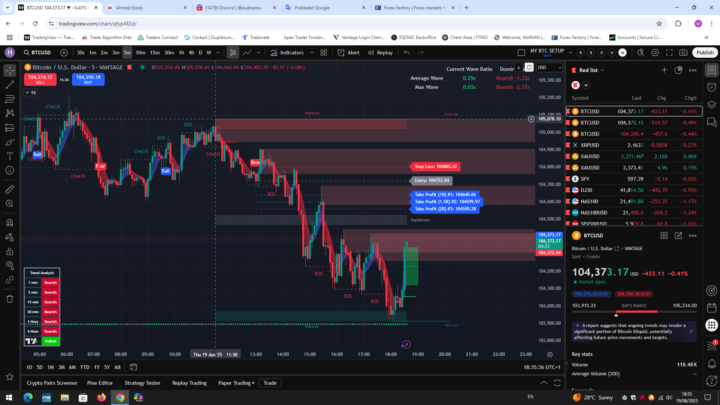Select the trend line drawing tool
Image resolution: width=720 pixels, height=405 pixels.
10,84
